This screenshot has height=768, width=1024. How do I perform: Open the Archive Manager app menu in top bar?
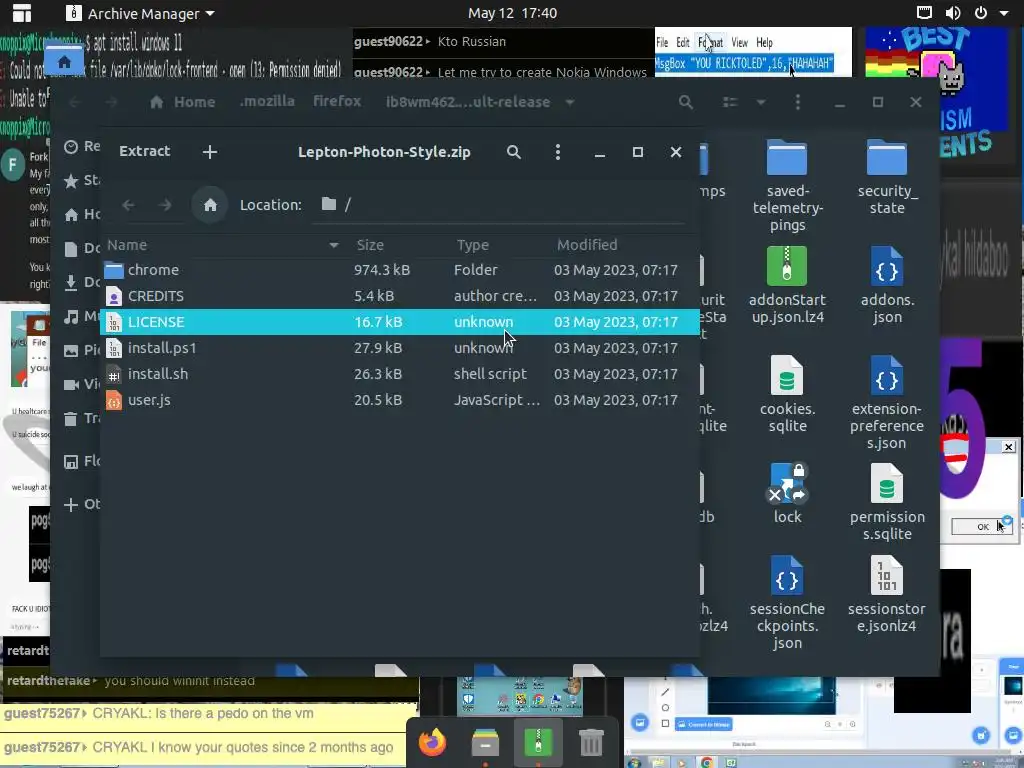point(140,13)
